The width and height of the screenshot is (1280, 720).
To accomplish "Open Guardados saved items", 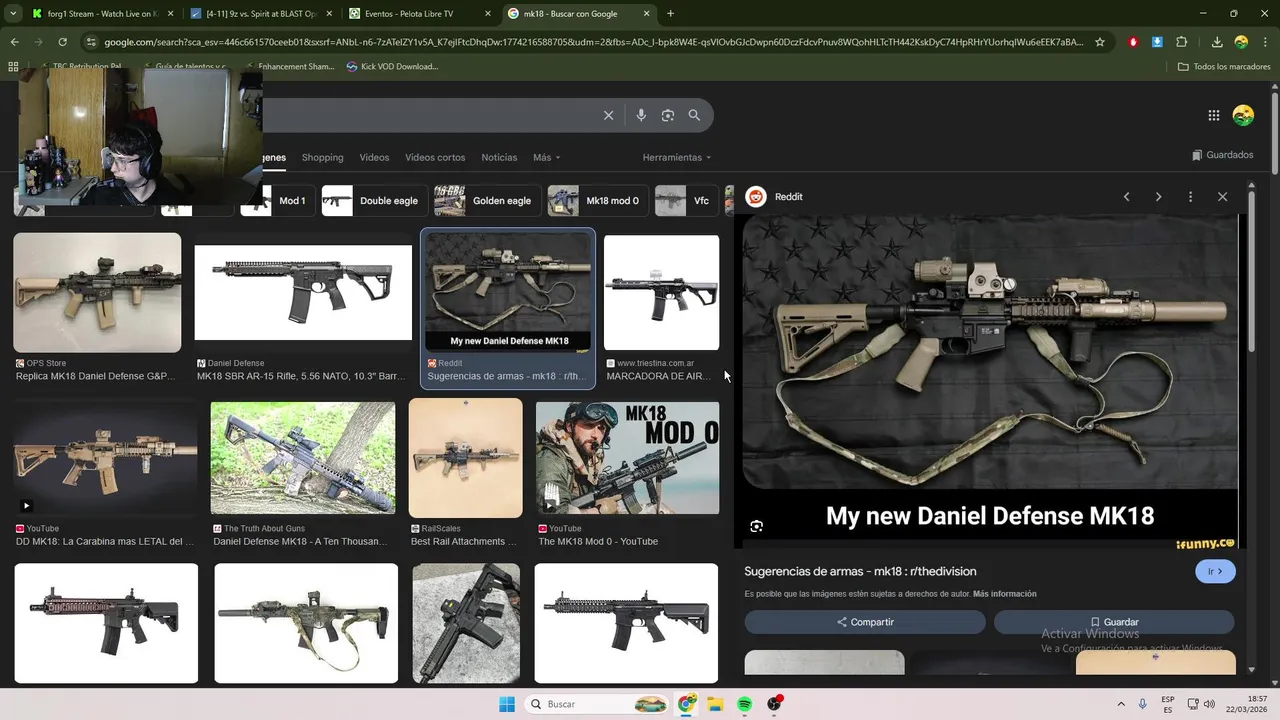I will pos(1223,155).
